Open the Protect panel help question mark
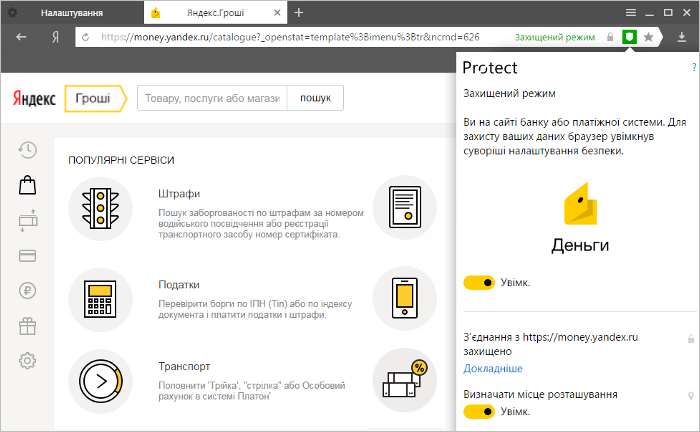 tap(694, 67)
